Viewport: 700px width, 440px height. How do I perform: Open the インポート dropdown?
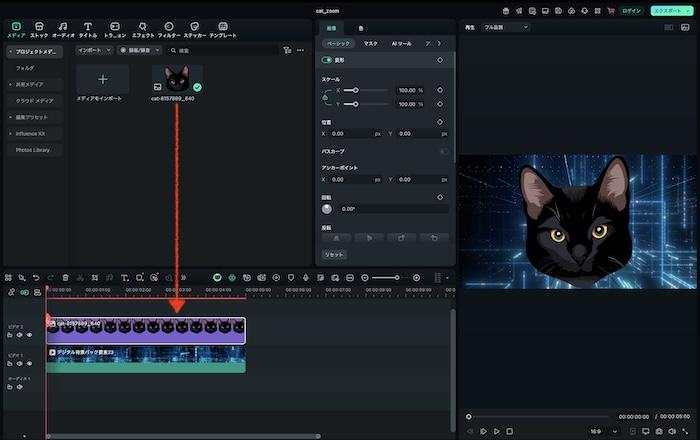click(x=95, y=49)
